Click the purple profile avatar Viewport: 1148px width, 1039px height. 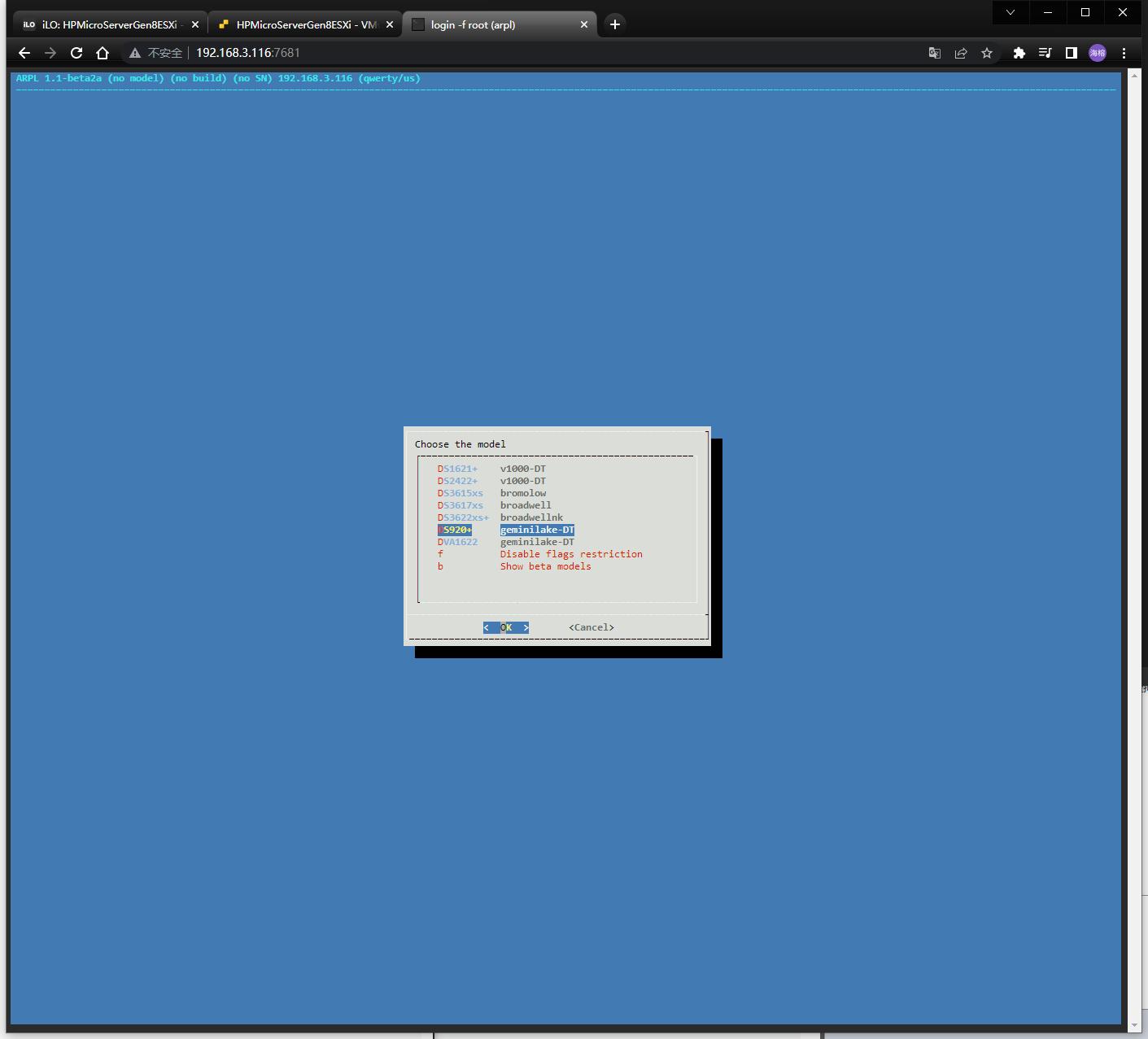pyautogui.click(x=1098, y=53)
